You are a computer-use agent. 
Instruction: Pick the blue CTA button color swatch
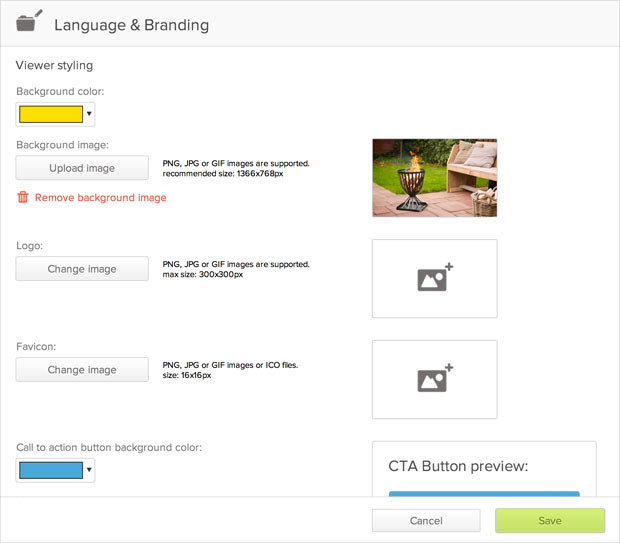tap(50, 470)
